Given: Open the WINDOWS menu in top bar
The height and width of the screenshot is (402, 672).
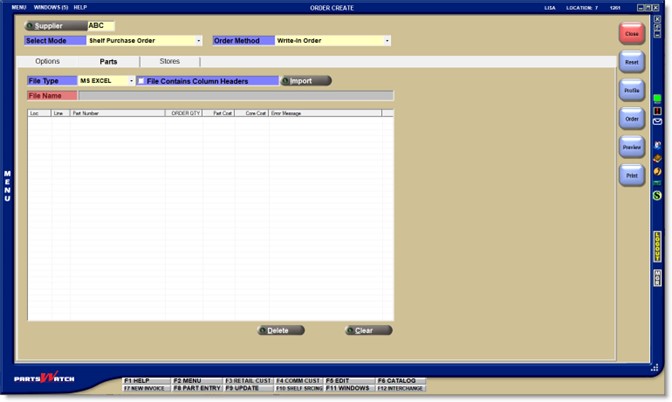Looking at the screenshot, I should coord(48,7).
